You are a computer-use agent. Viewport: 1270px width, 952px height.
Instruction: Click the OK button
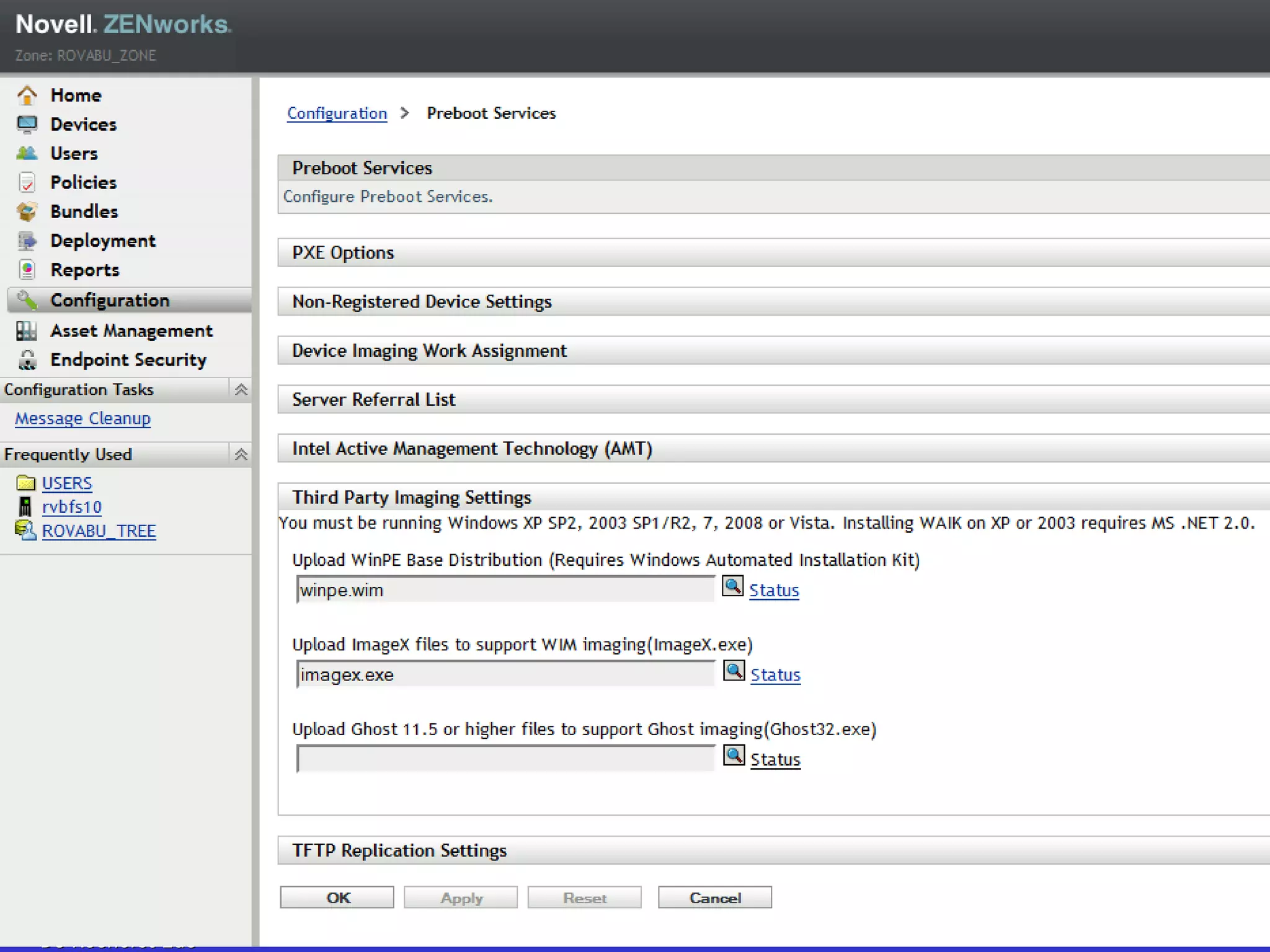337,897
